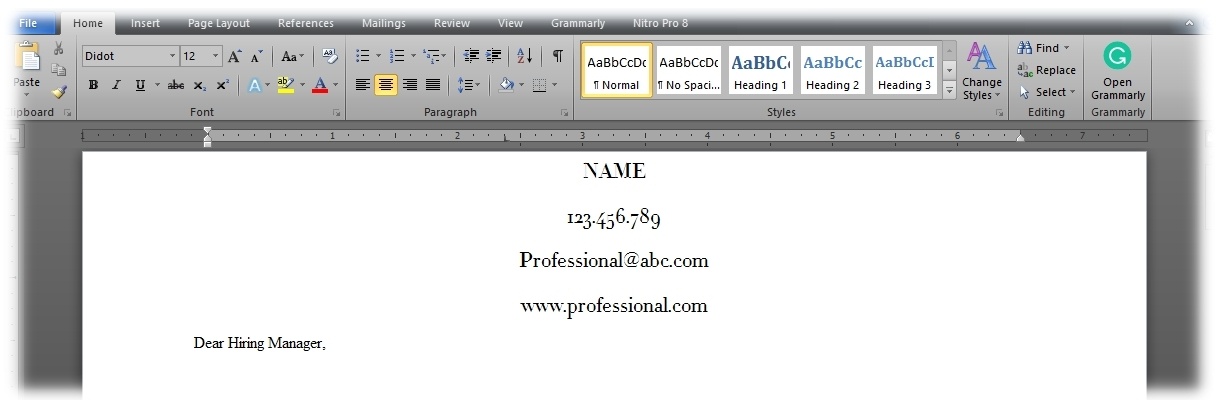
Task: Apply the Heading 1 style
Action: coord(760,70)
